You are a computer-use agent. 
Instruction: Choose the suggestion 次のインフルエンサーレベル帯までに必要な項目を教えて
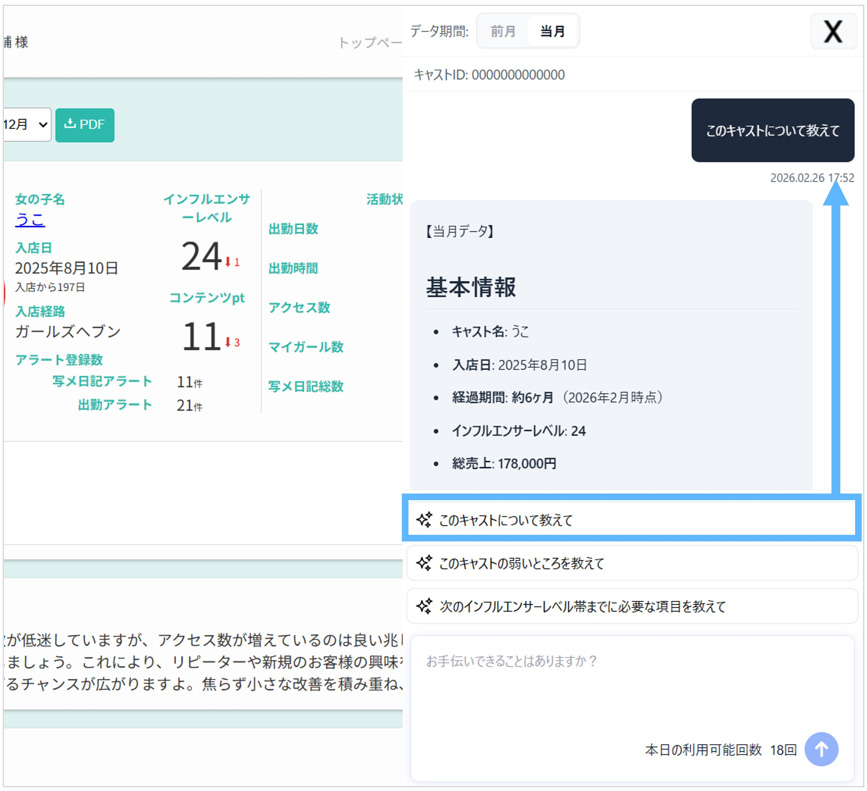631,606
